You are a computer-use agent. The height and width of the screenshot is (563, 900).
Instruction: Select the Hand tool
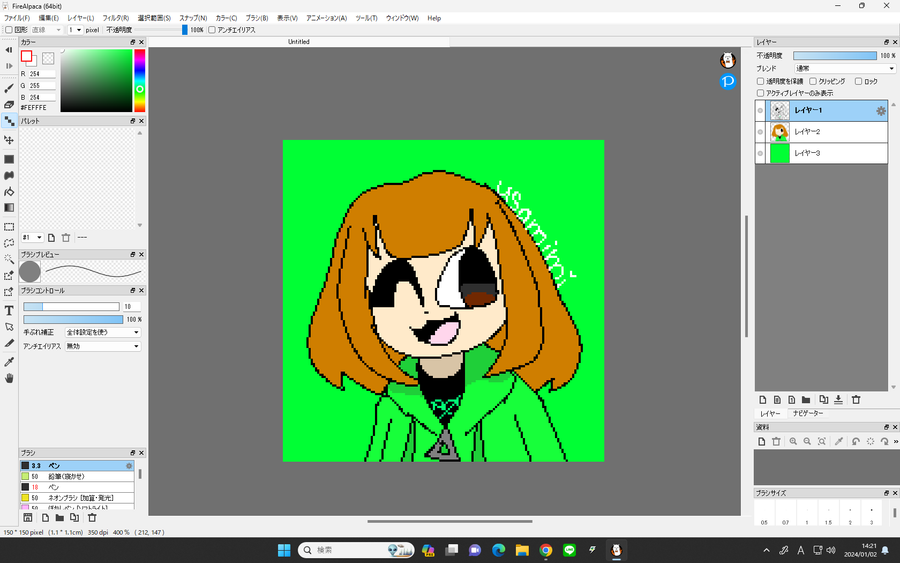coord(9,378)
